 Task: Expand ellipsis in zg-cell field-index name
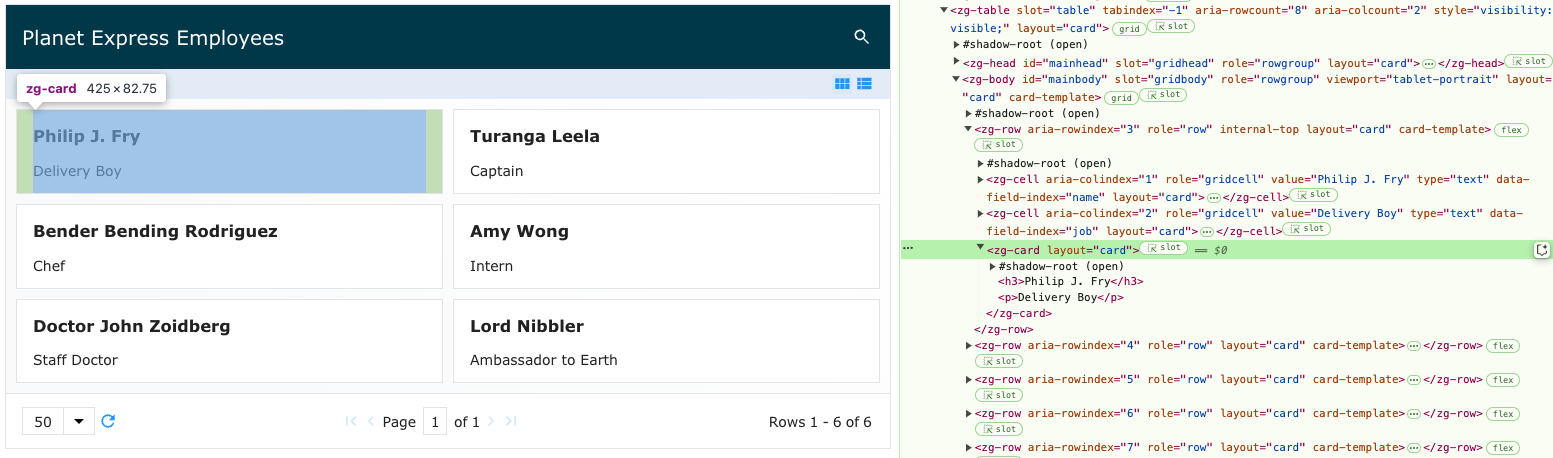click(x=1212, y=198)
